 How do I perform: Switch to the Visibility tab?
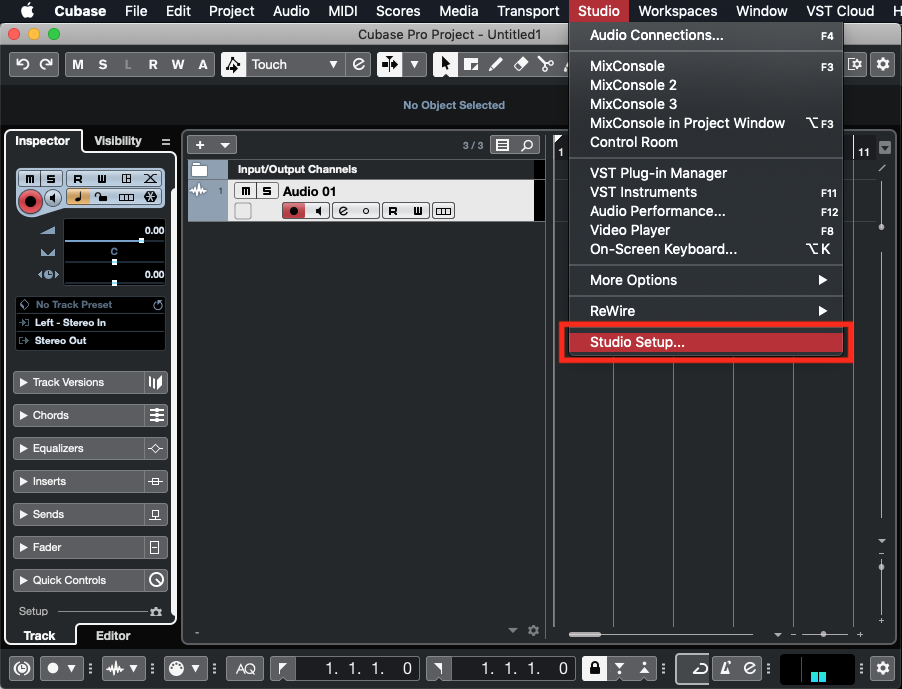[118, 141]
